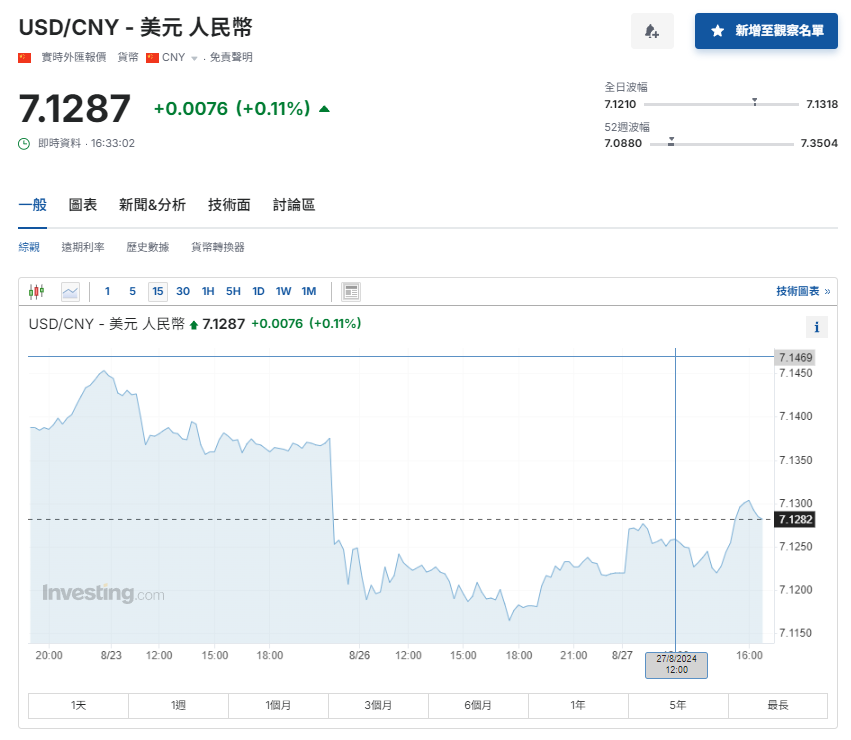The image size is (851, 740).
Task: Switch chart to candlestick view
Action: click(37, 292)
